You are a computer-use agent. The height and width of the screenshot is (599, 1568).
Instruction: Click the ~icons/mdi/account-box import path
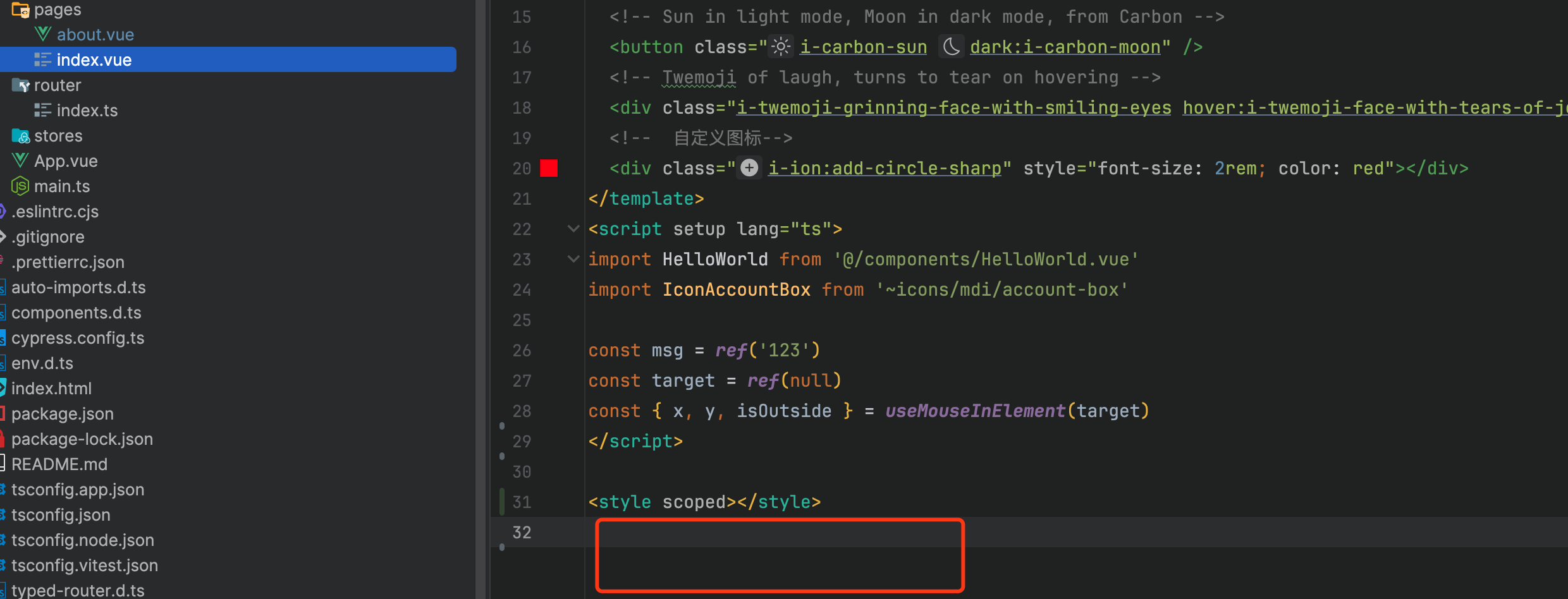(1001, 289)
